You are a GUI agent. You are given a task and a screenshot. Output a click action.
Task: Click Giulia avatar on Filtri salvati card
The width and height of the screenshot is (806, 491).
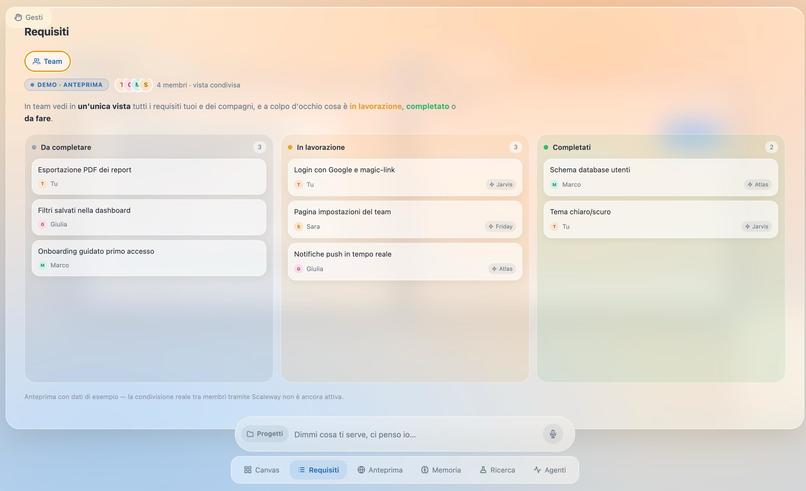click(x=43, y=224)
